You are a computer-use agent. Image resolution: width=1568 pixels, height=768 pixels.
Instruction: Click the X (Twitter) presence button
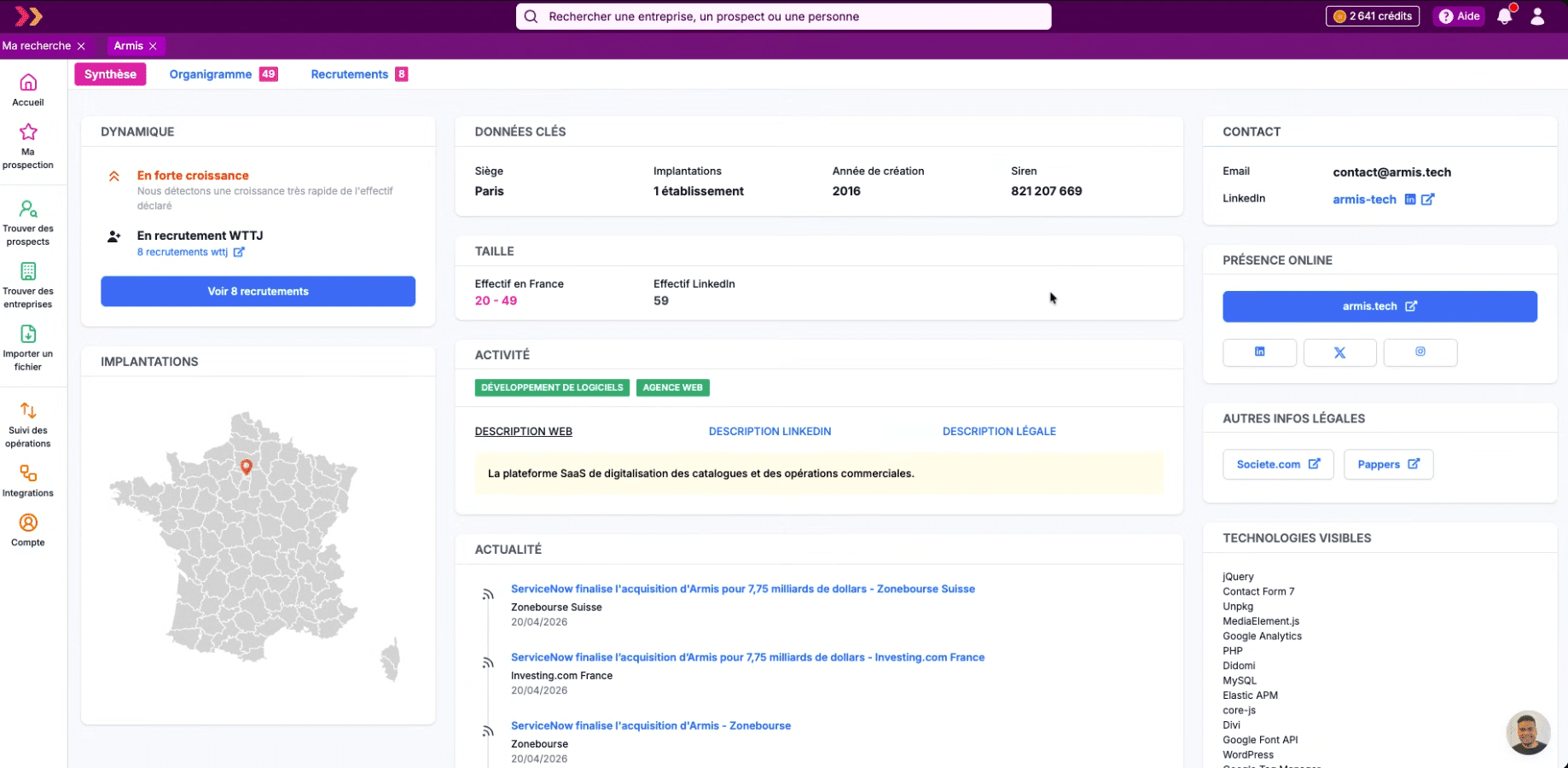1339,352
